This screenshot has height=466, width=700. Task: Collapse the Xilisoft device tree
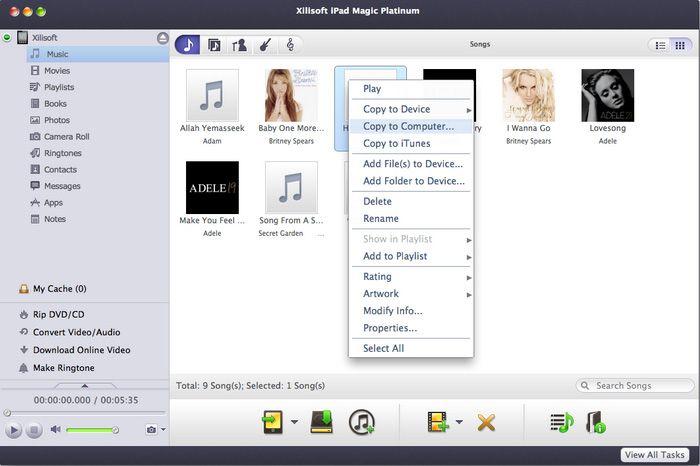7,37
